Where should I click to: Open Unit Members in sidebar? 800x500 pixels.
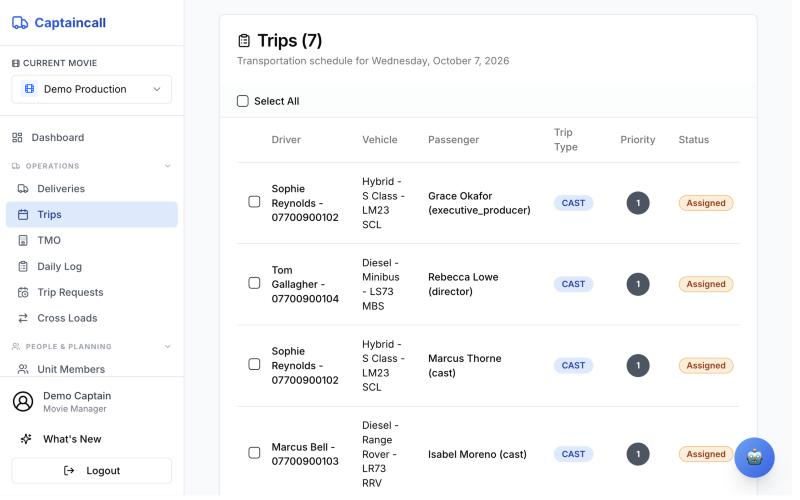[92, 369]
